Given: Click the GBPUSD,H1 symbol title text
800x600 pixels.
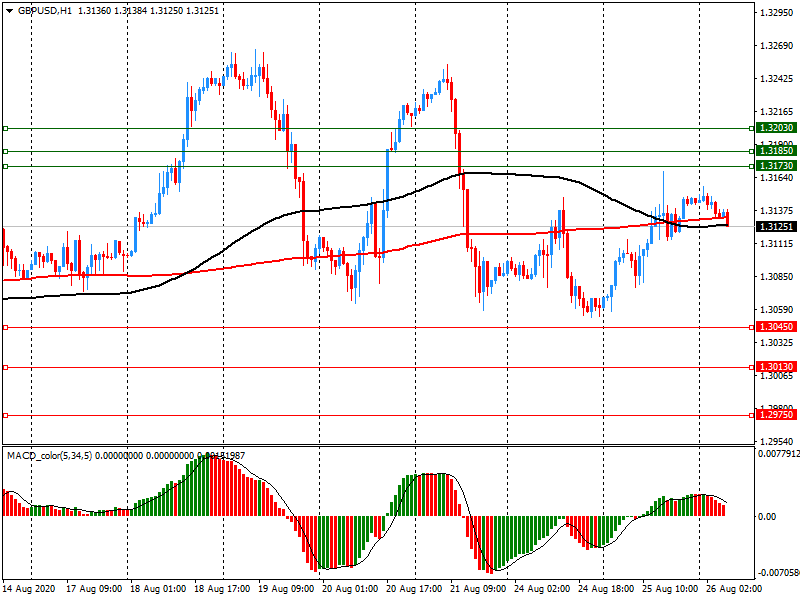Looking at the screenshot, I should click(44, 11).
